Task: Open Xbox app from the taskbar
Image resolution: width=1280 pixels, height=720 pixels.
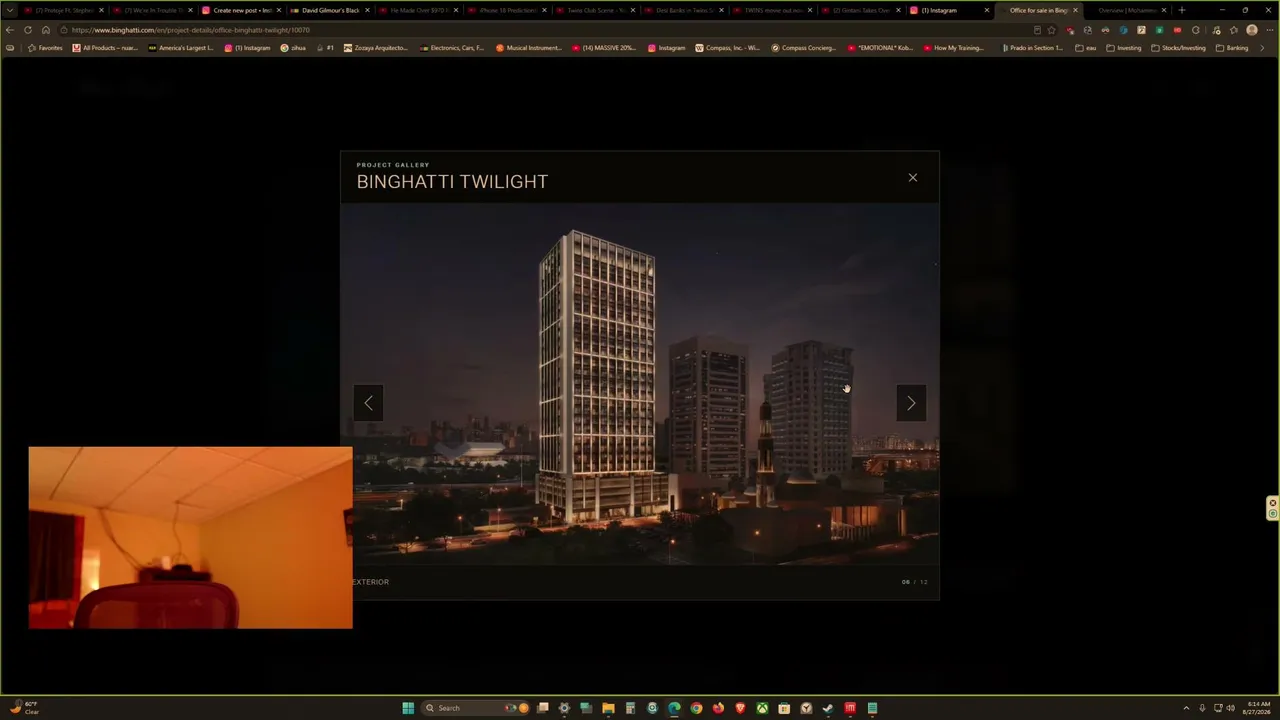Action: [762, 708]
